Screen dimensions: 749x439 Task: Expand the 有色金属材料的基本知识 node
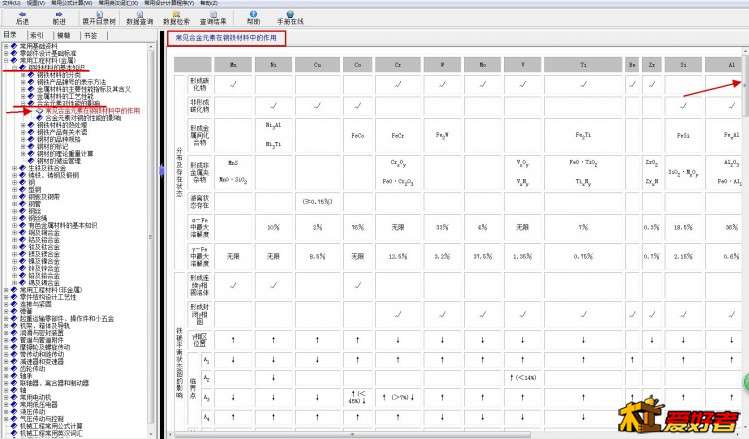[14, 225]
